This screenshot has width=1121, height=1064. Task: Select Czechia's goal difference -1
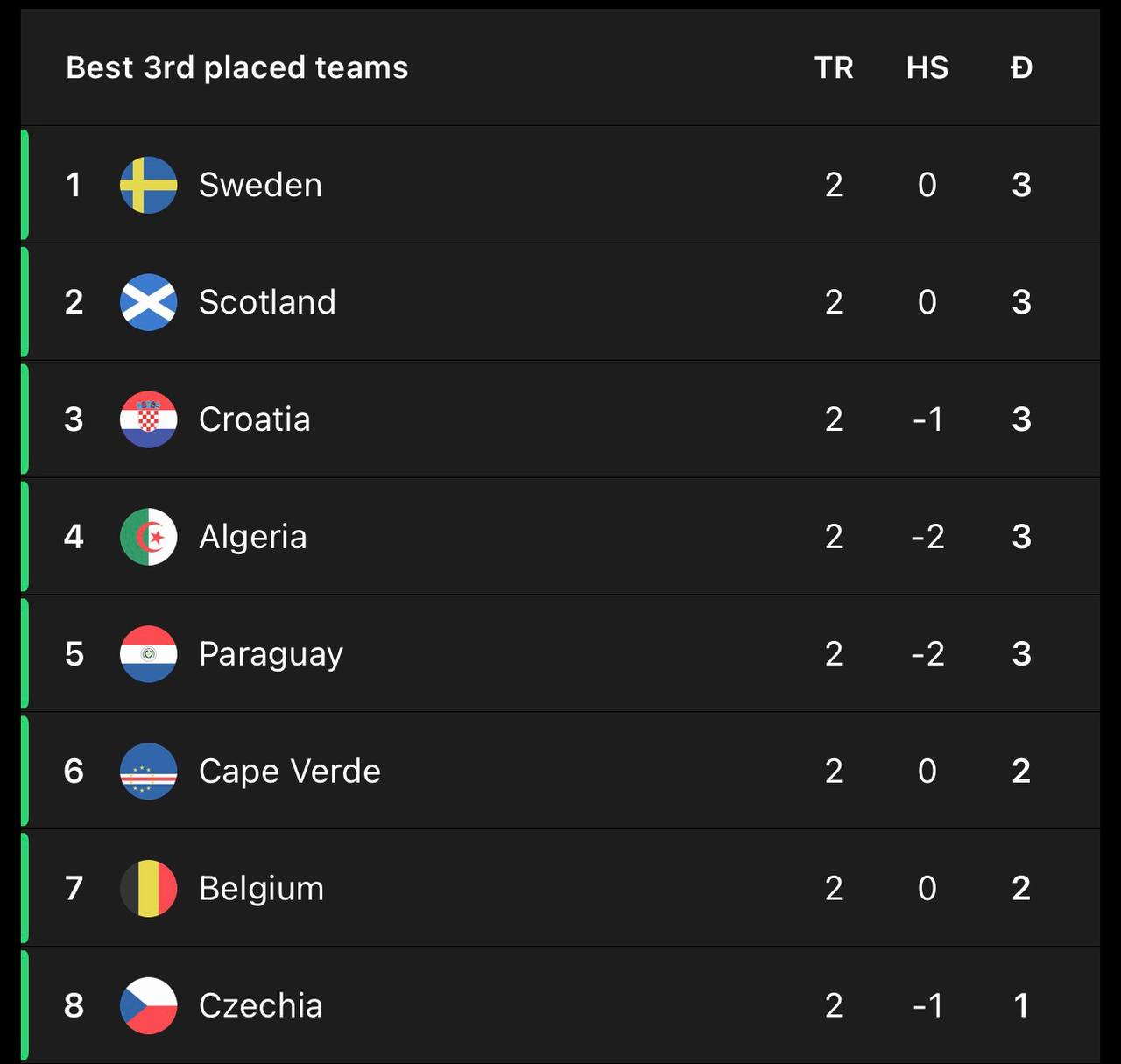927,1006
